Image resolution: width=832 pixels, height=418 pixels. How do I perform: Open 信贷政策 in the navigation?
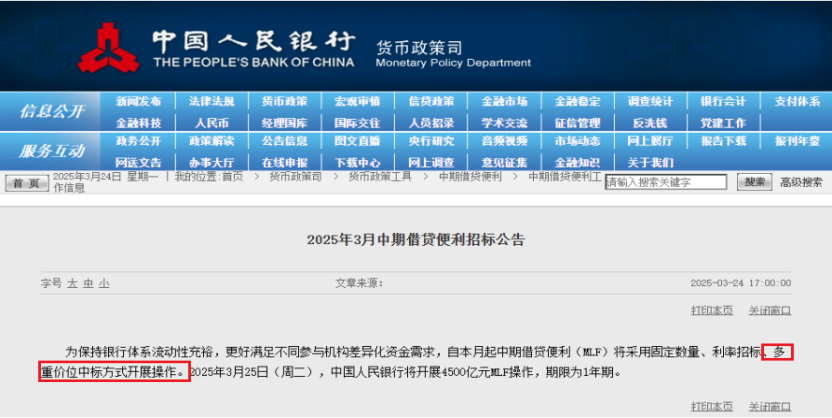[431, 101]
